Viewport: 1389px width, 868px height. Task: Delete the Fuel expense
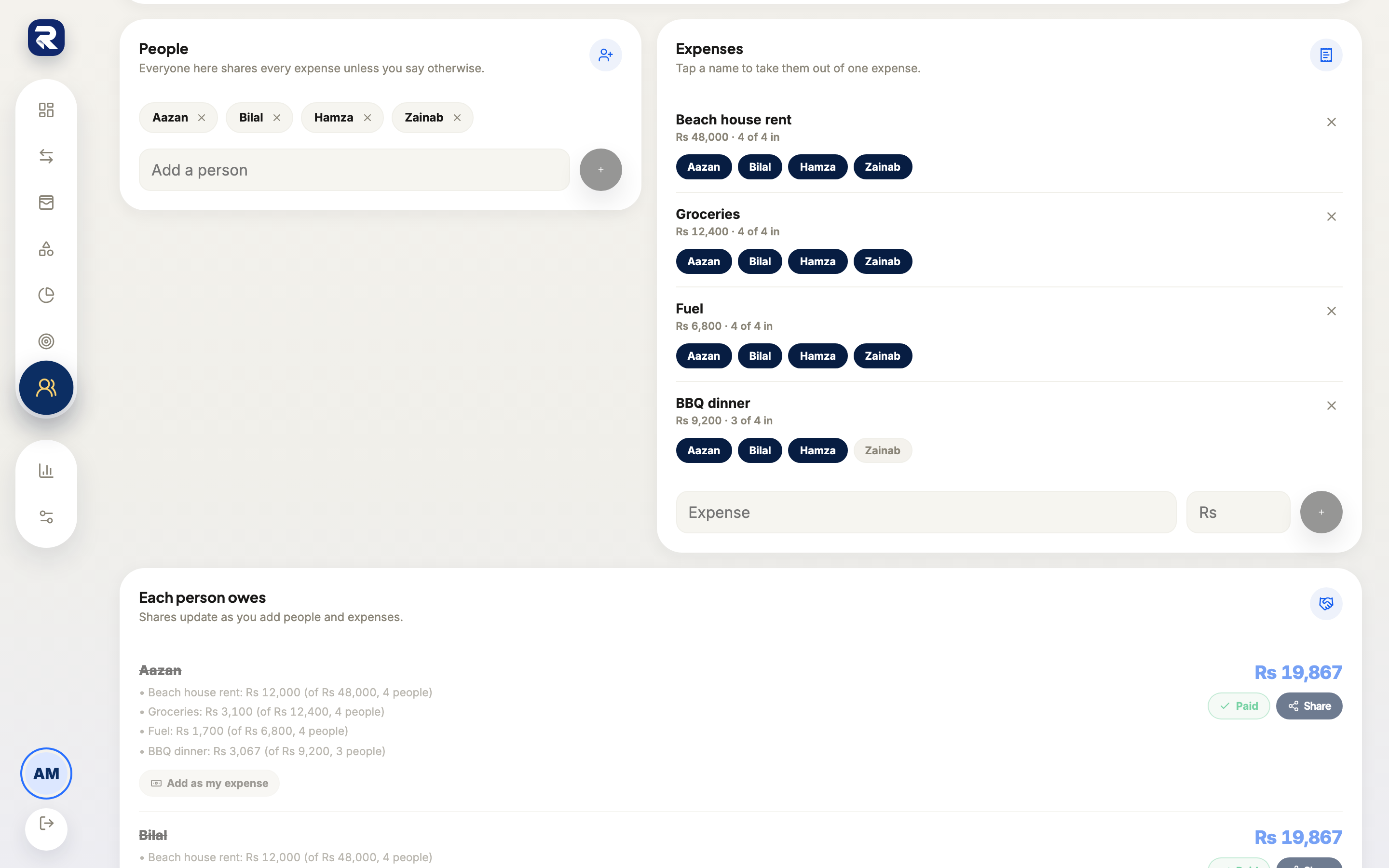coord(1332,311)
